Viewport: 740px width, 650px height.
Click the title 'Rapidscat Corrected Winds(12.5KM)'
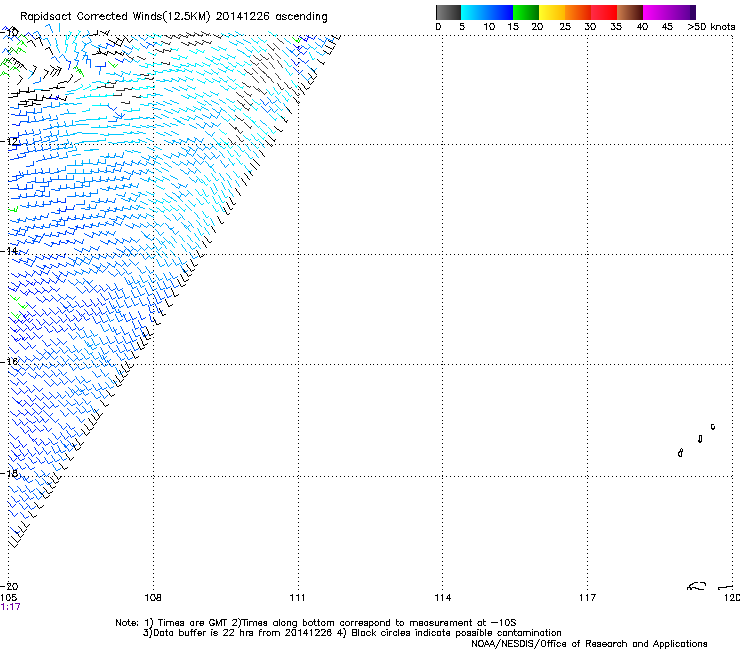pyautogui.click(x=115, y=17)
